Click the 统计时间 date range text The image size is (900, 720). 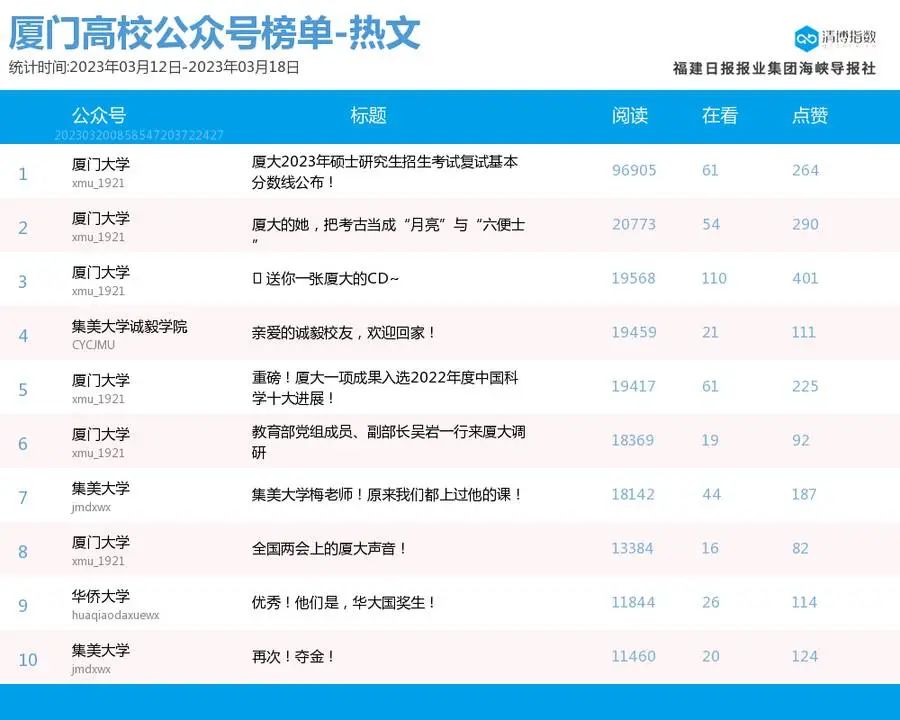point(154,67)
